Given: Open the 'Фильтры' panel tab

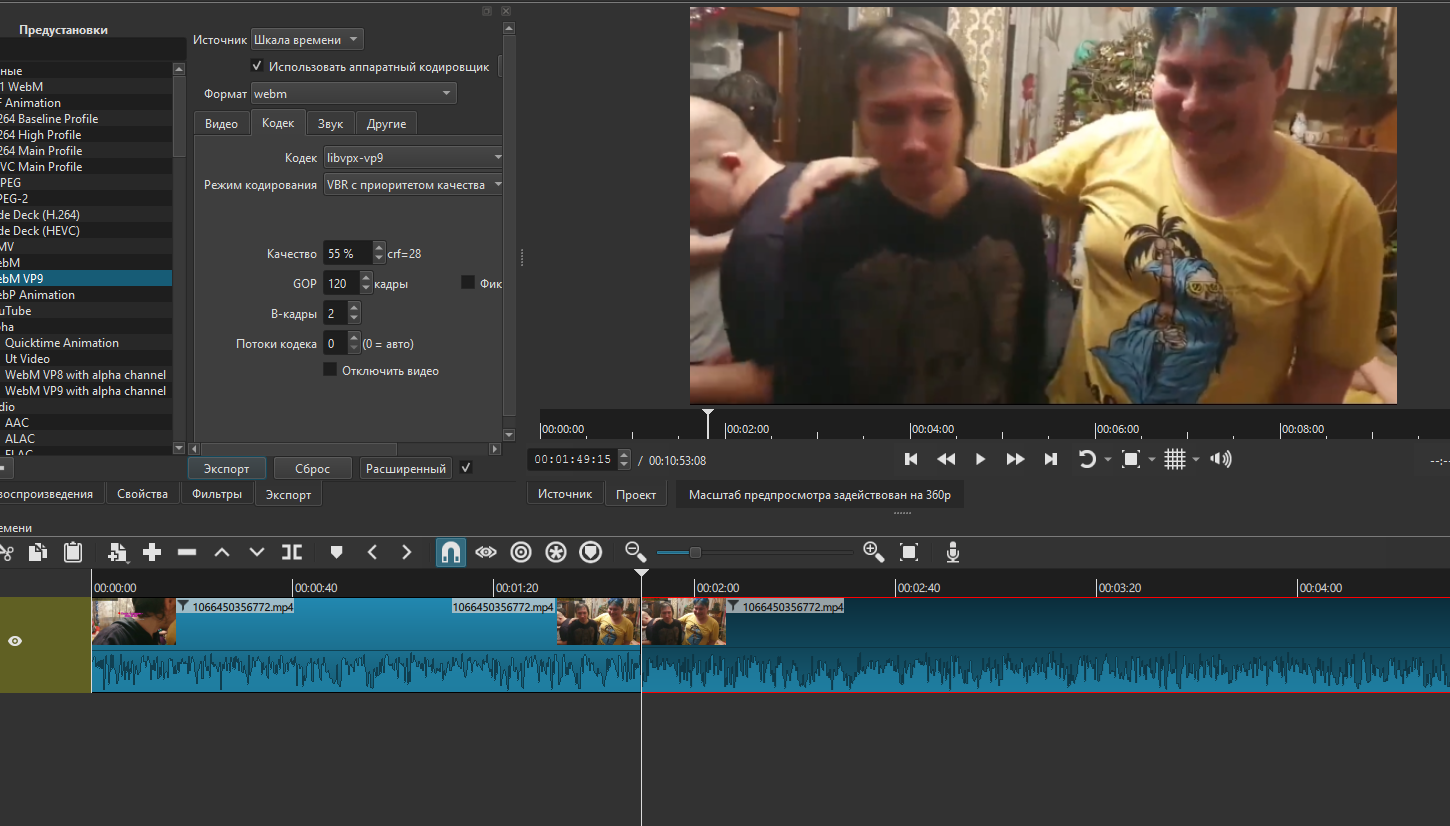Looking at the screenshot, I should [x=217, y=494].
